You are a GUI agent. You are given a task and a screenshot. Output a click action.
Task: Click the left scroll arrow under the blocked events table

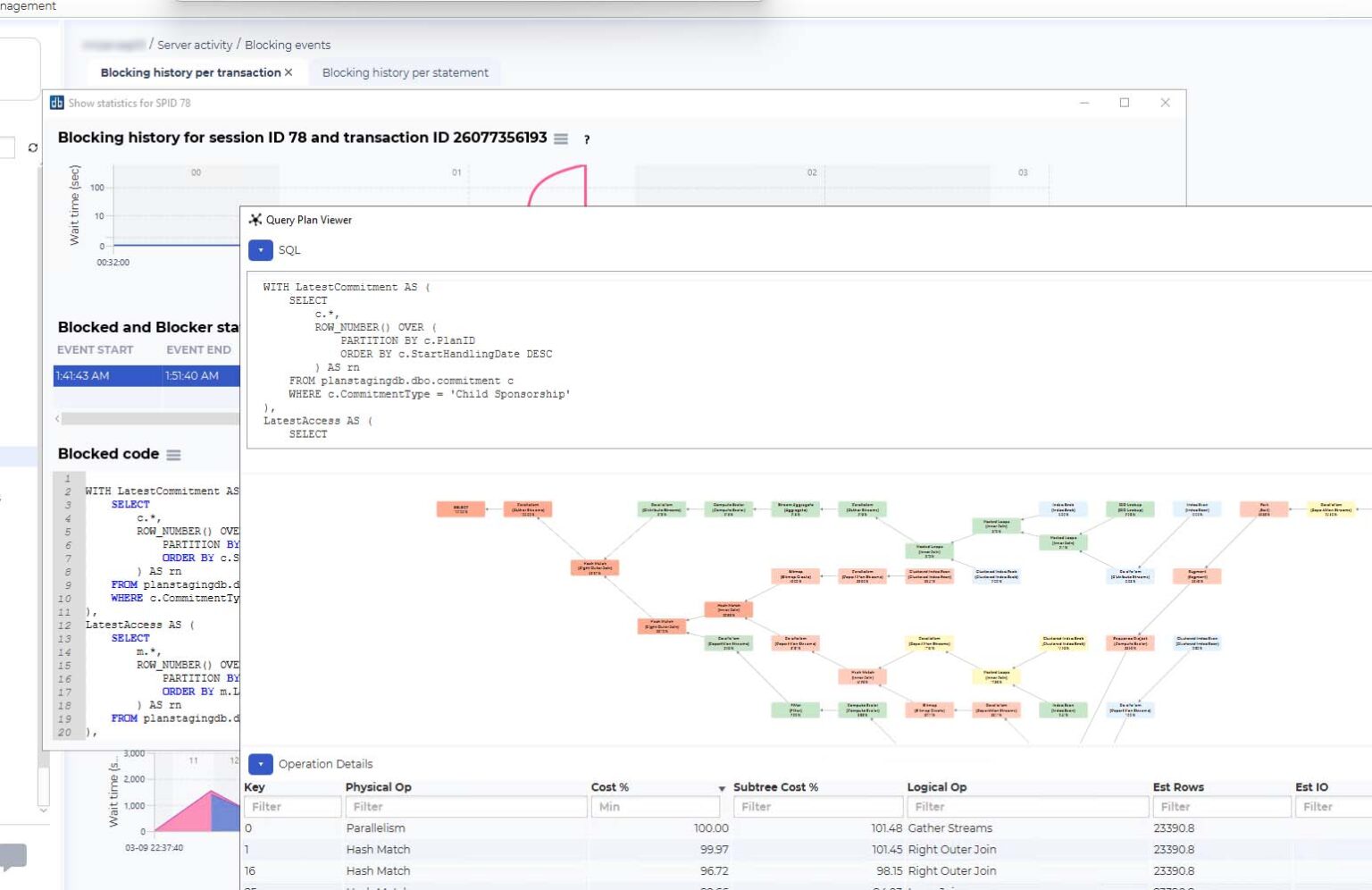[x=57, y=418]
